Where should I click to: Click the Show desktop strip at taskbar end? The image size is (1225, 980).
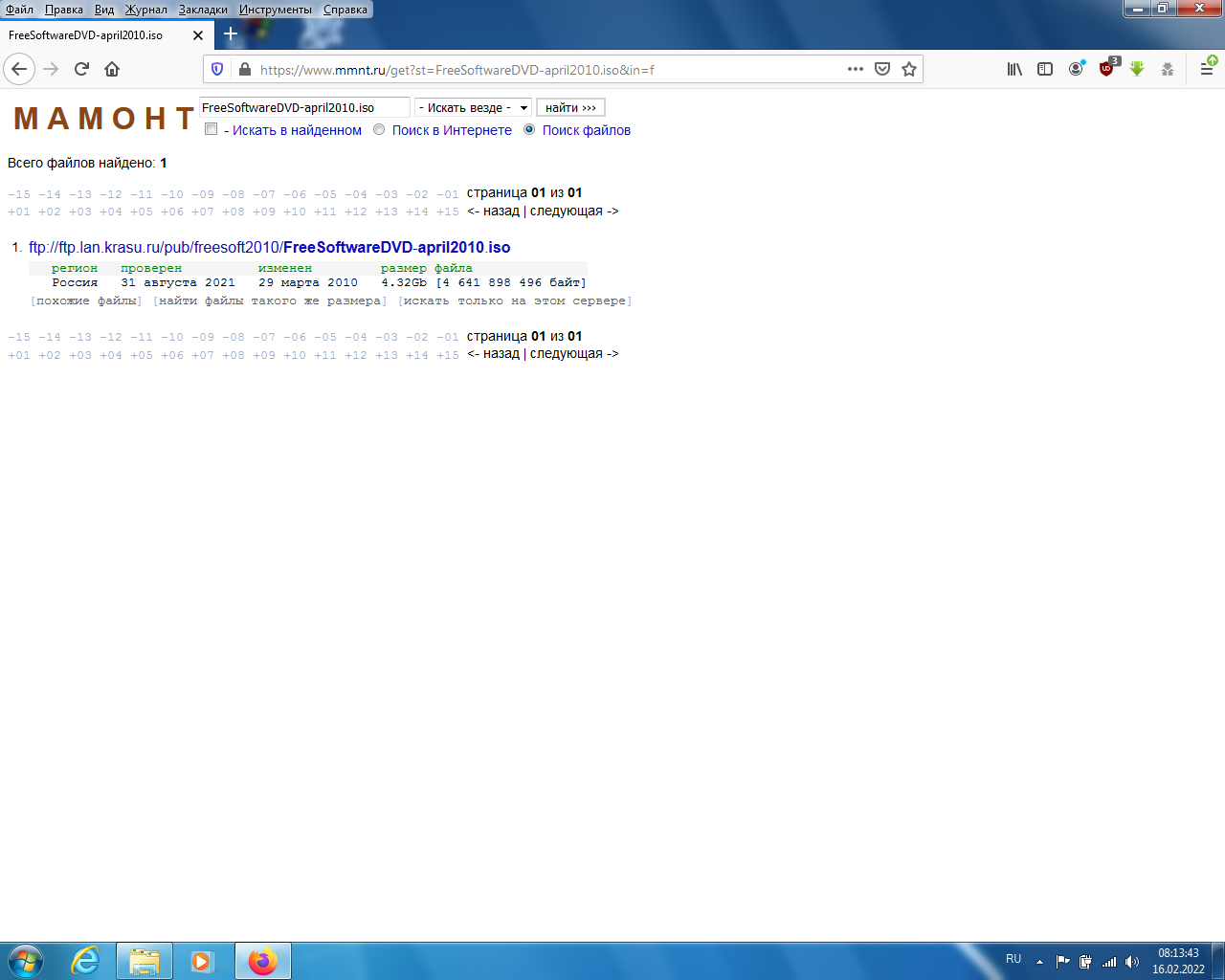[x=1218, y=961]
